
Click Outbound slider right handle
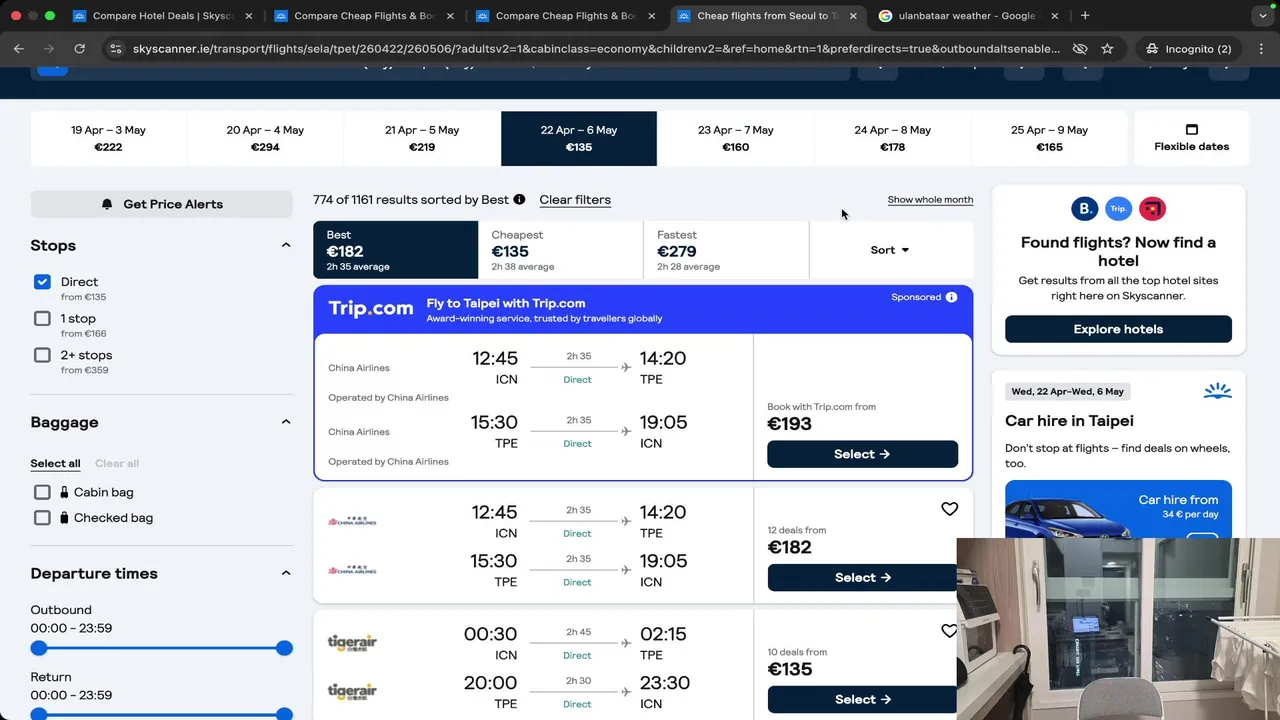(285, 648)
